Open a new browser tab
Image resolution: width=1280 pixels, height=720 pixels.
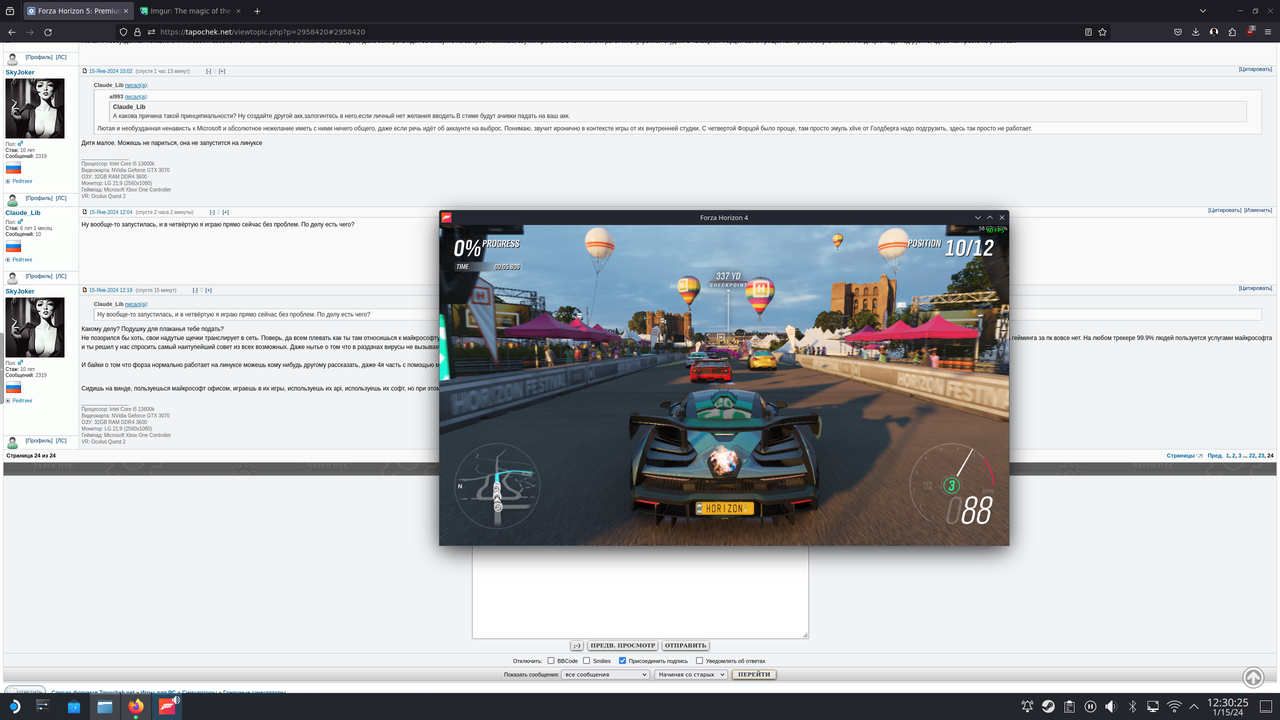[257, 11]
